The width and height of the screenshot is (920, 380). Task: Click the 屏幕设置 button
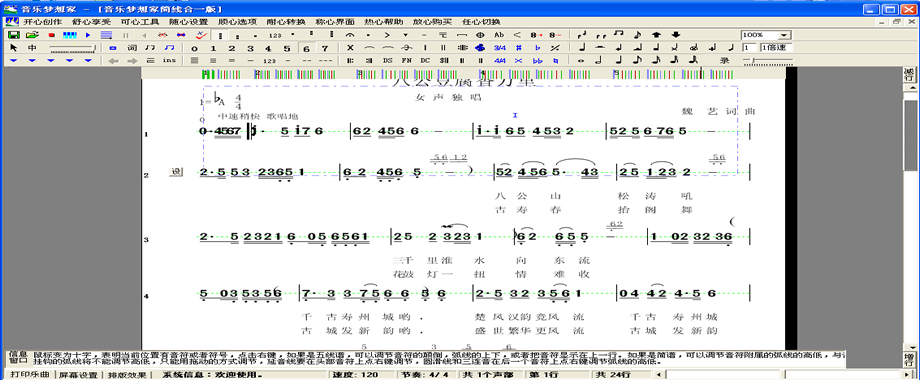(x=77, y=375)
